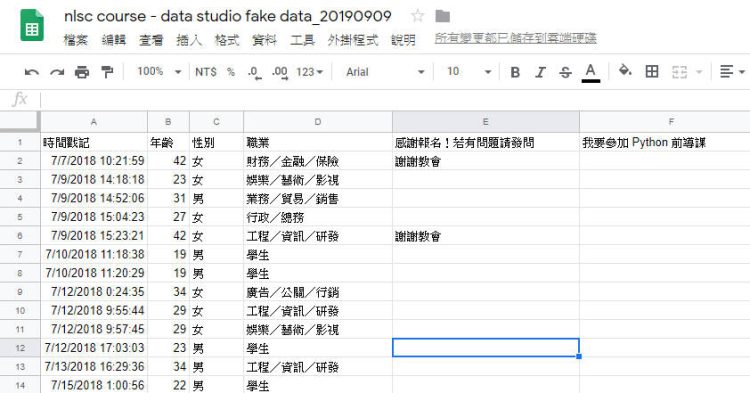Click the document title text
750x393 pixels.
[228, 16]
